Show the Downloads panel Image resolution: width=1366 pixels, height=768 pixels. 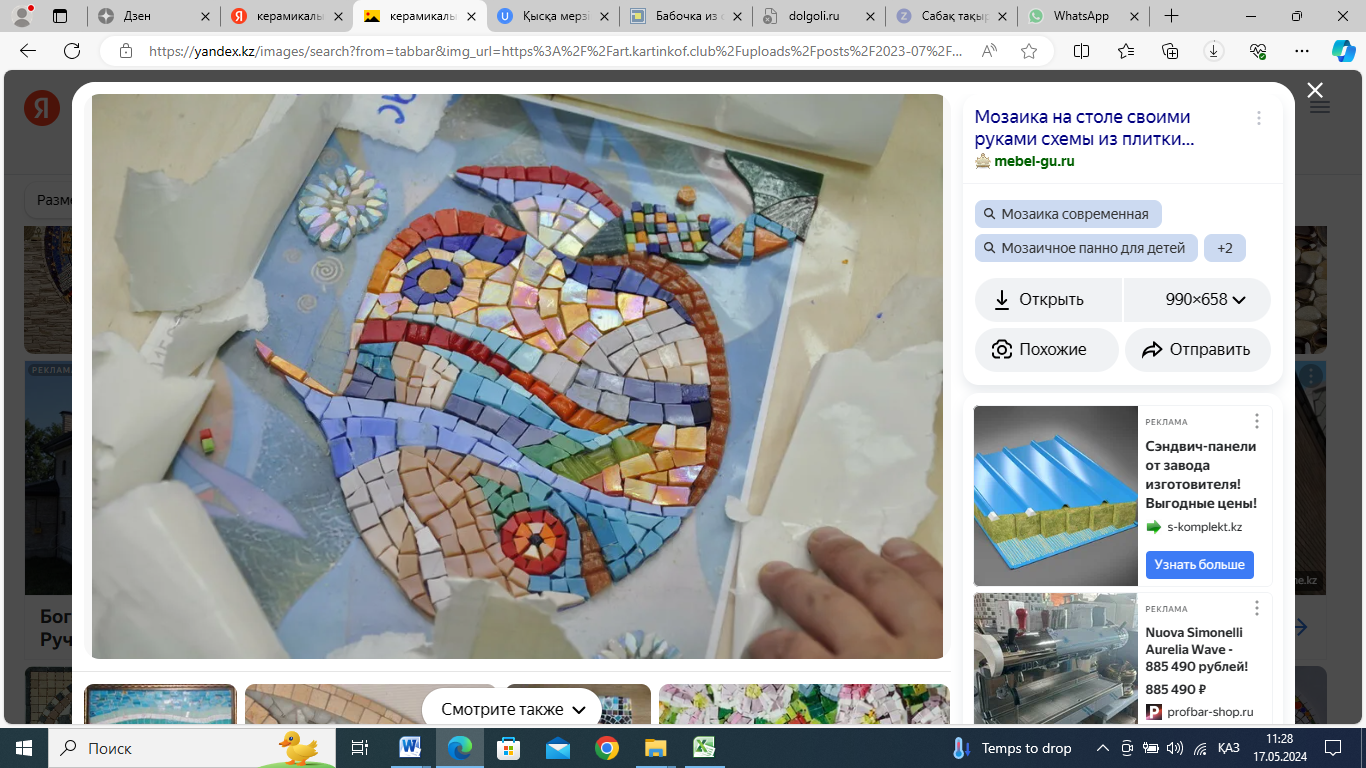point(1214,51)
